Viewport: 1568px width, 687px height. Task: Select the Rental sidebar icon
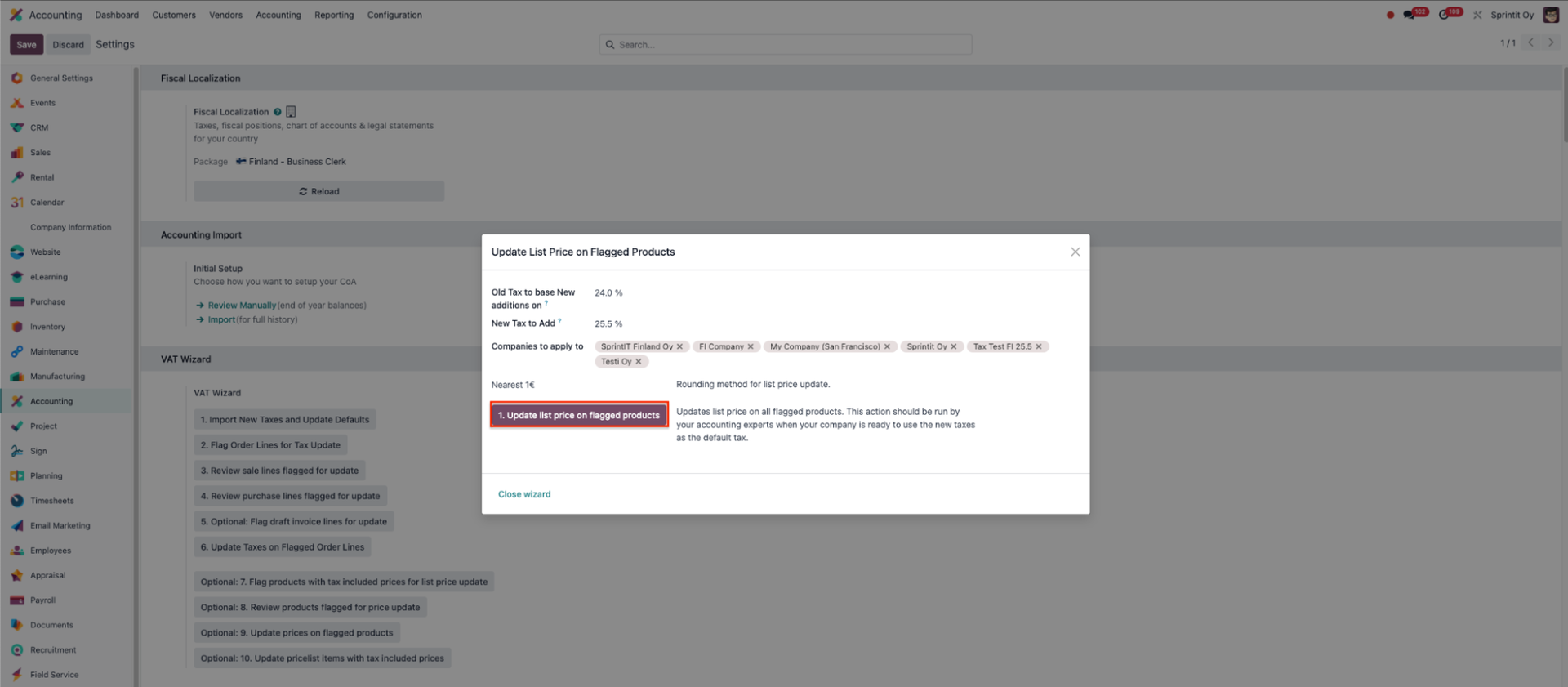point(17,177)
